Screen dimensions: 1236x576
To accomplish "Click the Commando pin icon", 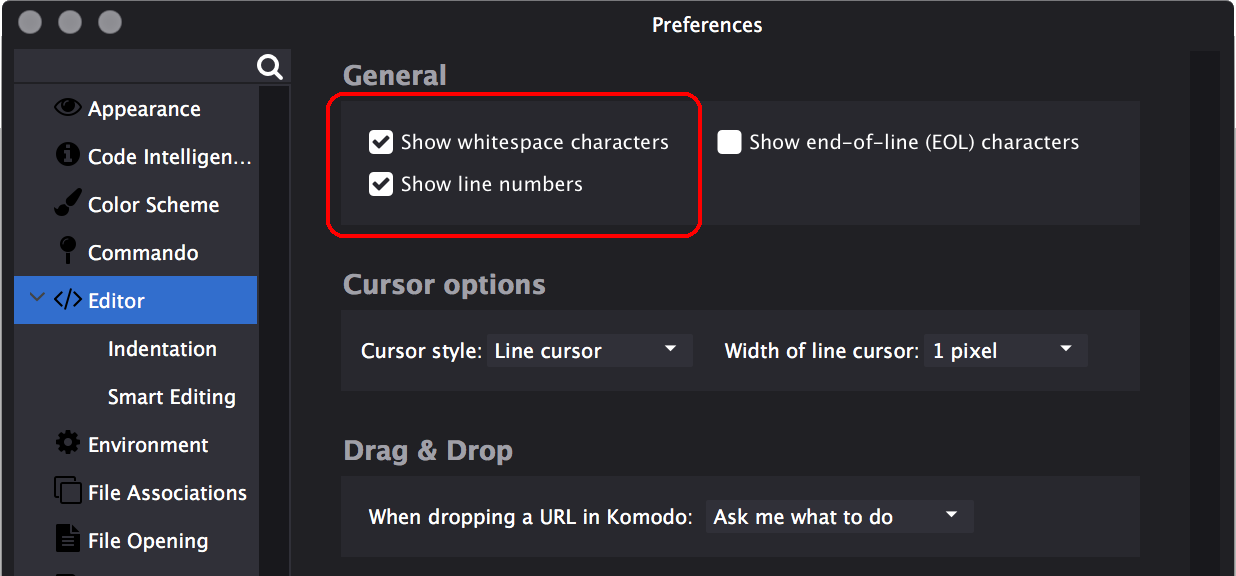I will coord(68,250).
